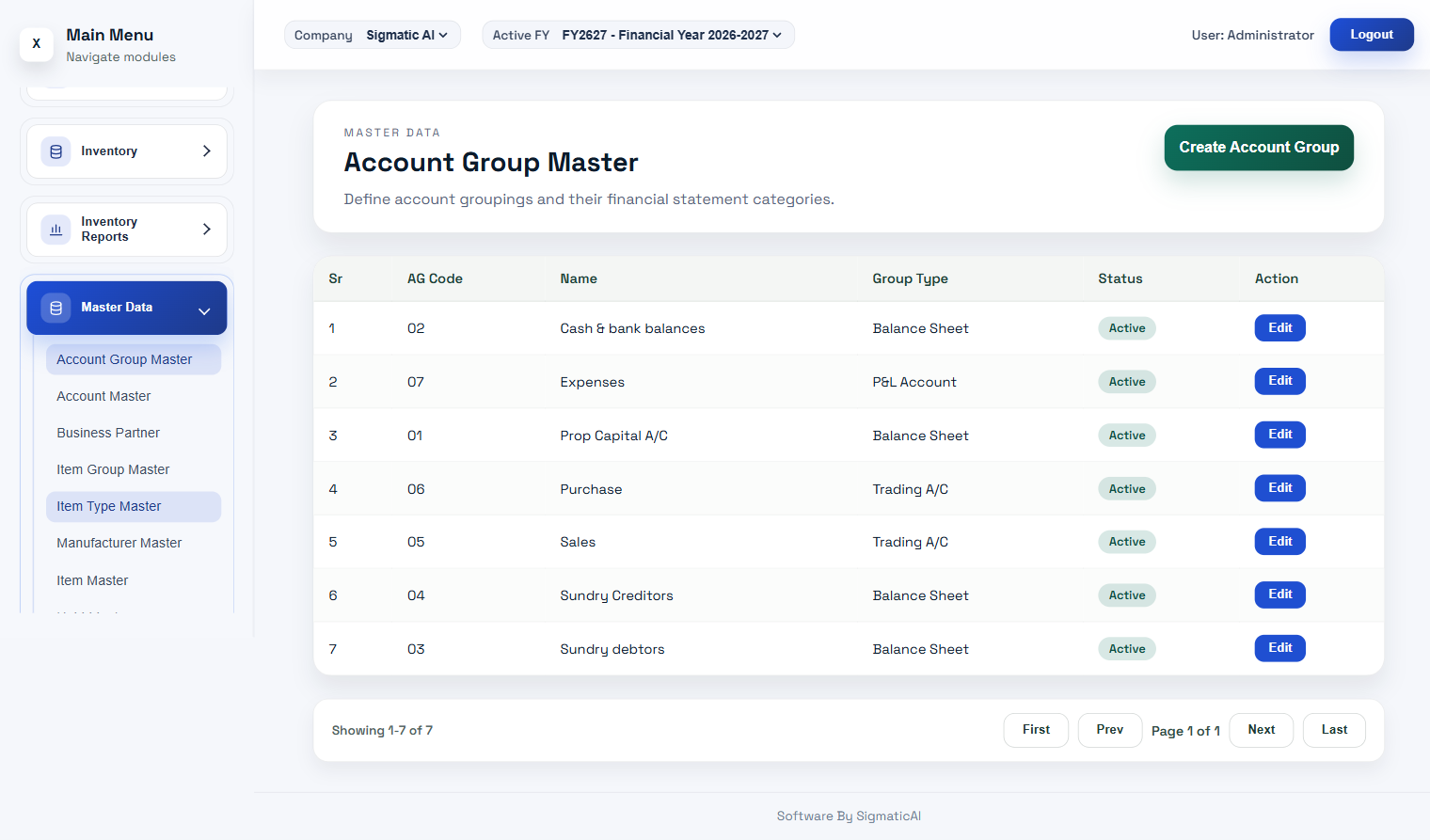The width and height of the screenshot is (1430, 840).
Task: Expand the Inventory module chevron
Action: pos(207,151)
